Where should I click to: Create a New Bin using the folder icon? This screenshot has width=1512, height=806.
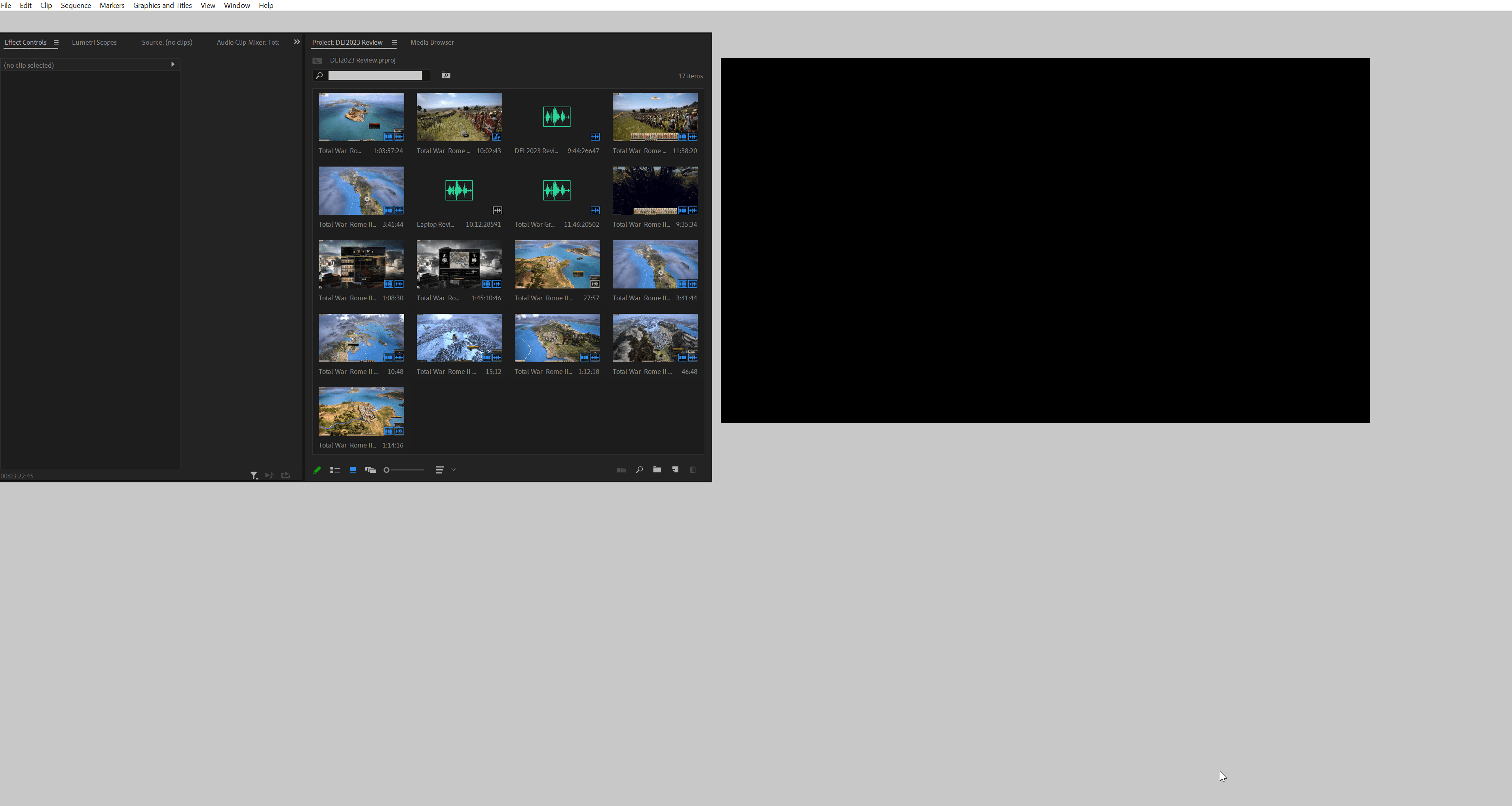pyautogui.click(x=657, y=470)
